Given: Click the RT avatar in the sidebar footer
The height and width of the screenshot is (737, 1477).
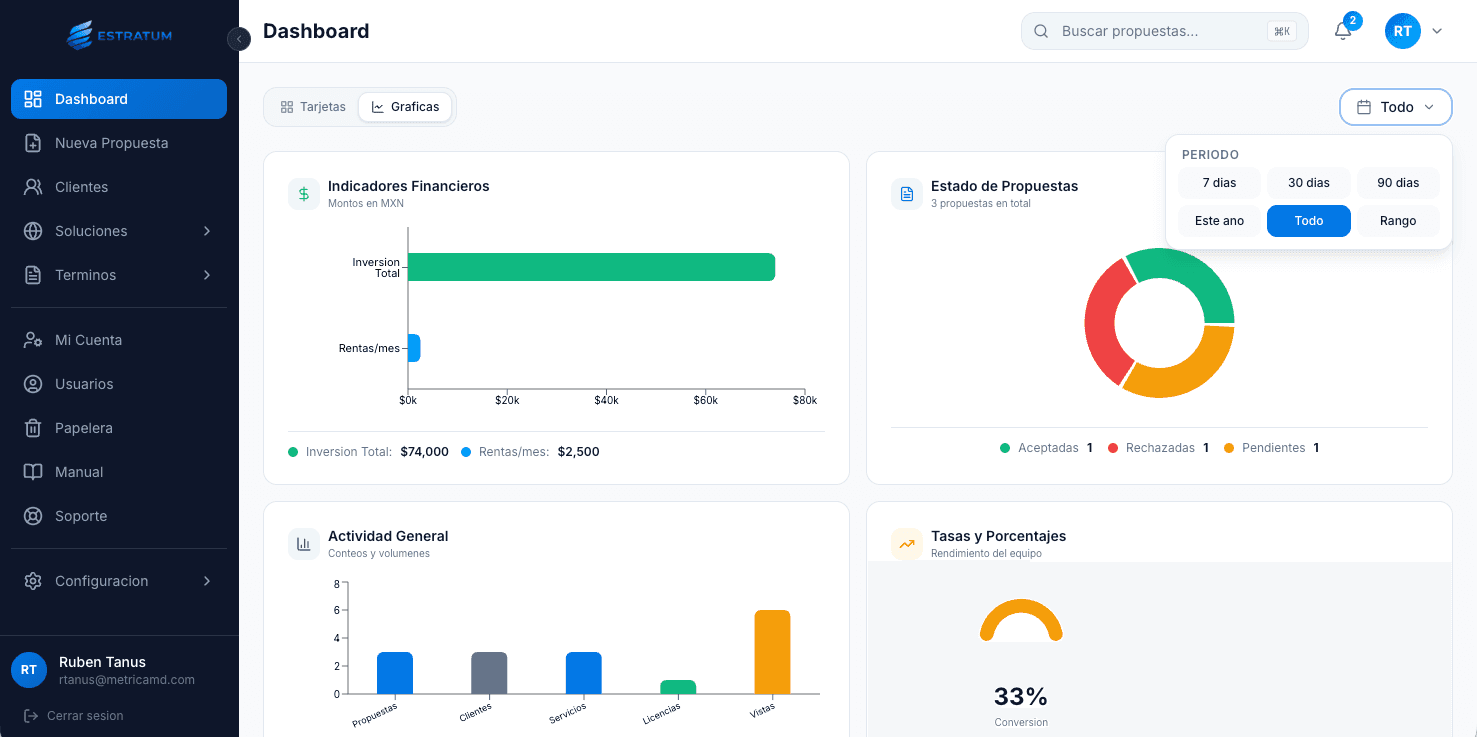Looking at the screenshot, I should pyautogui.click(x=29, y=670).
